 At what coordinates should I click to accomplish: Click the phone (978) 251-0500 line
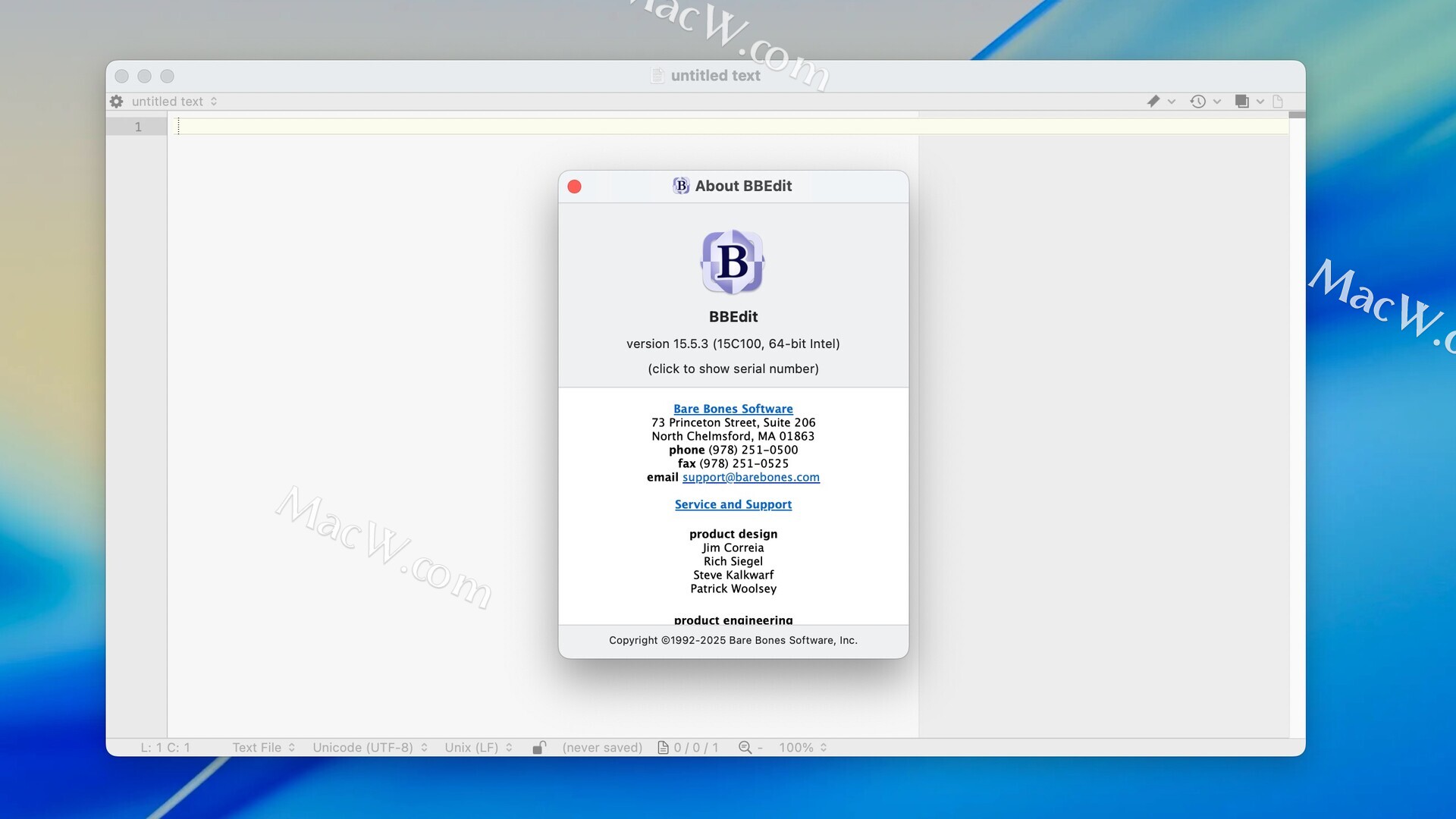point(733,450)
